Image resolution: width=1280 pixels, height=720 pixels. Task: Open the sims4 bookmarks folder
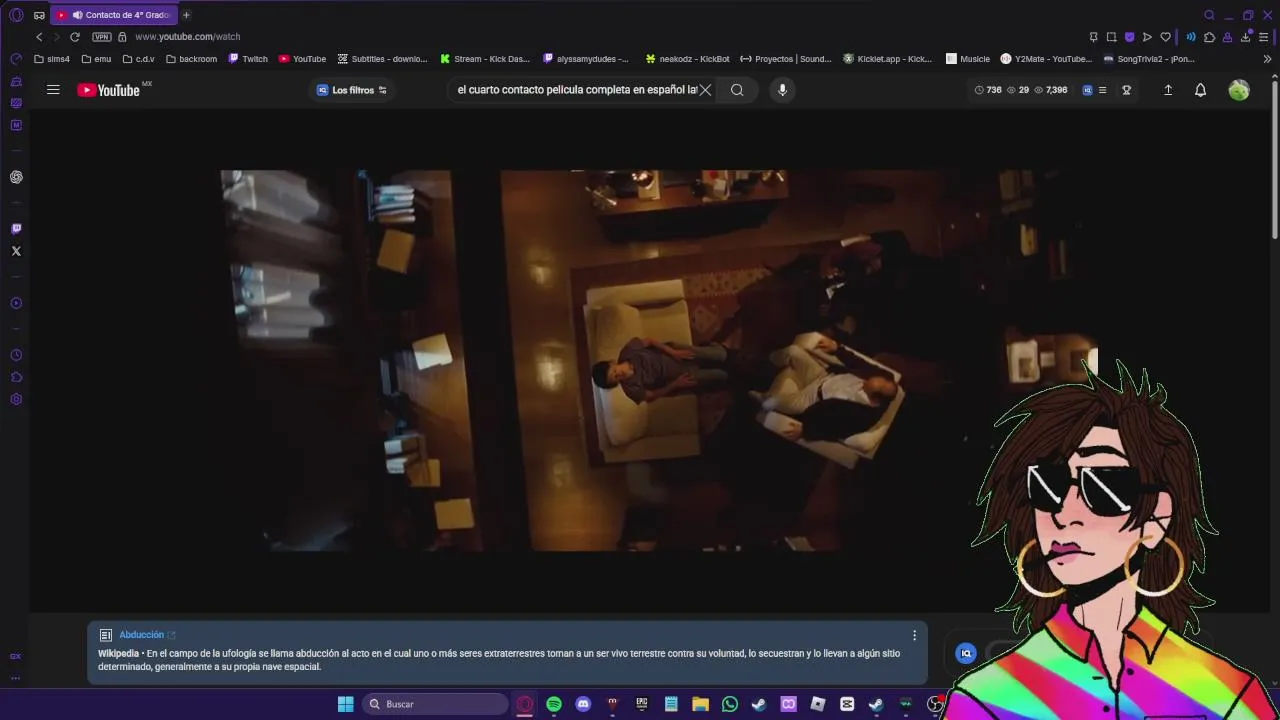pyautogui.click(x=52, y=59)
